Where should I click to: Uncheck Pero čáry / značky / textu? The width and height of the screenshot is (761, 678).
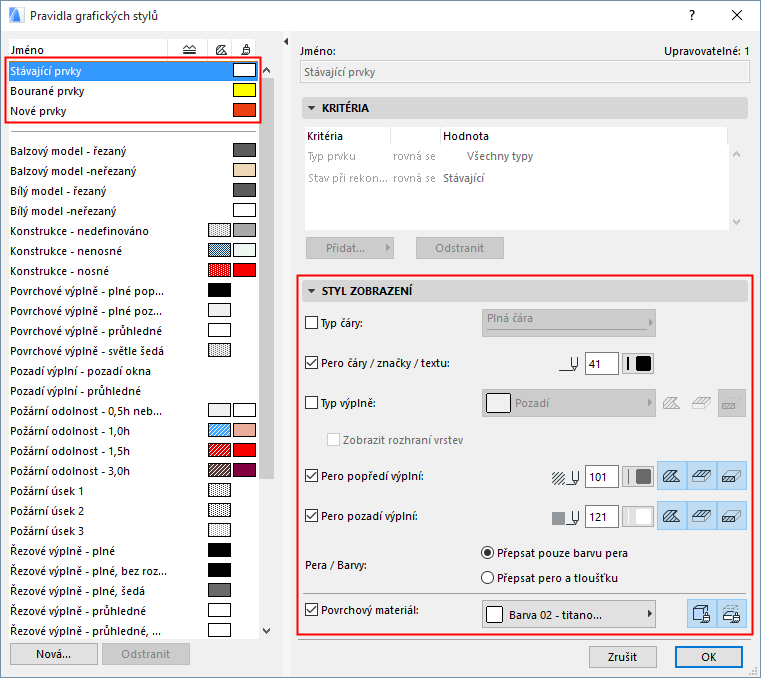311,363
